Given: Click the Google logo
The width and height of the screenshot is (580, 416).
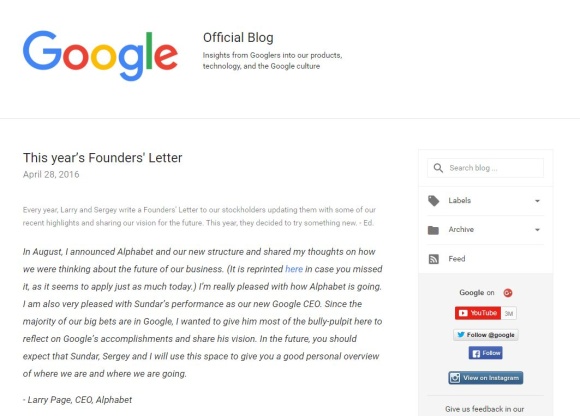Looking at the screenshot, I should coord(100,55).
